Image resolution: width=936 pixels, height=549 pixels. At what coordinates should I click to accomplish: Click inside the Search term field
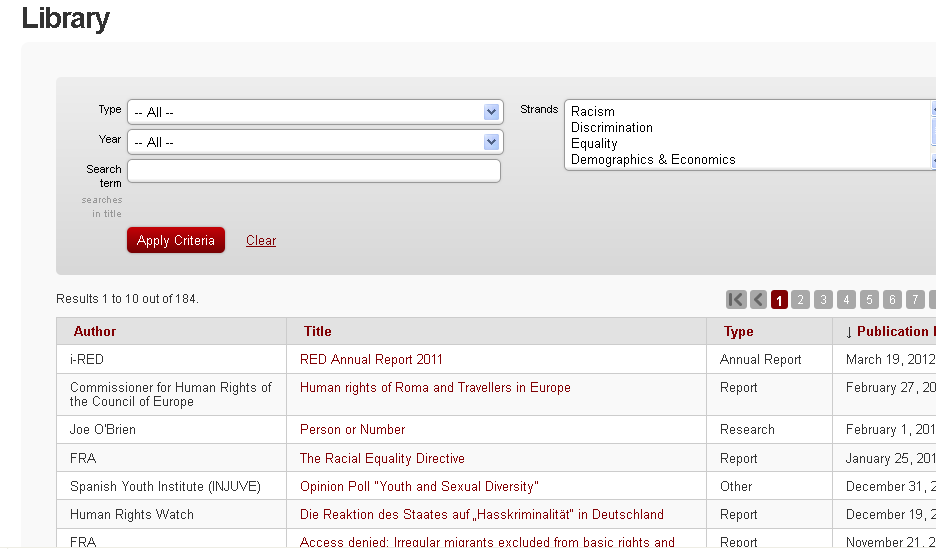[x=314, y=171]
